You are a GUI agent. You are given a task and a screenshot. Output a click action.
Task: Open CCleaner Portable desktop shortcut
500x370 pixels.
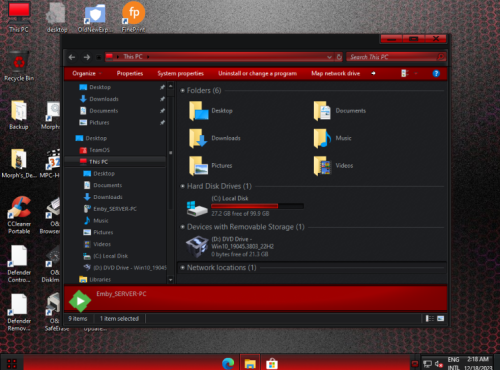click(19, 215)
